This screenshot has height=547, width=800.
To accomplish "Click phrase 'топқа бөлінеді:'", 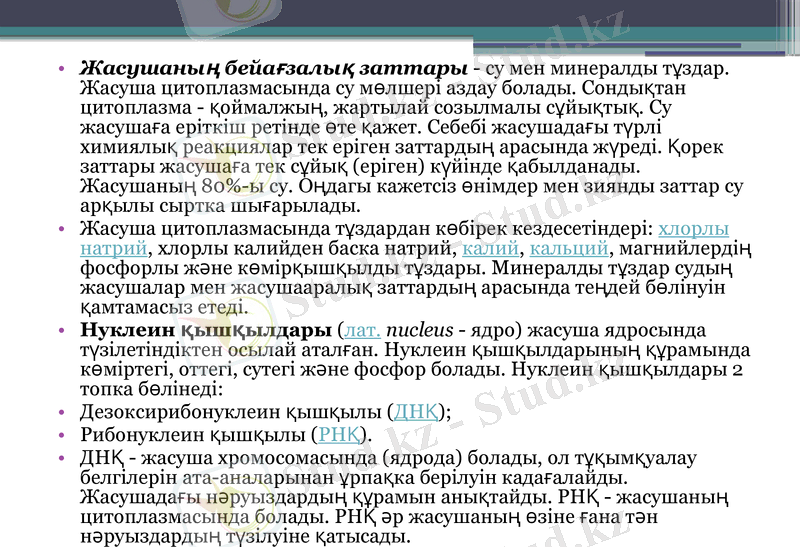I will [152, 389].
